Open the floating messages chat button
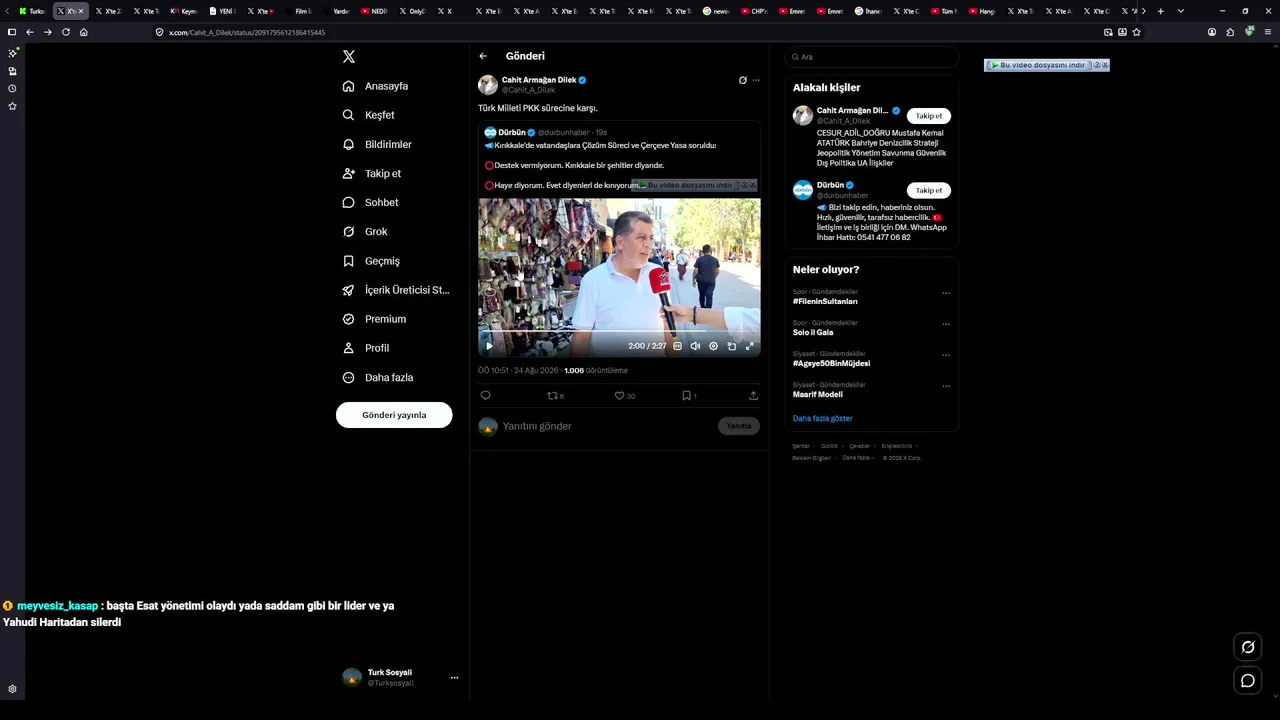This screenshot has height=720, width=1280. (1248, 681)
